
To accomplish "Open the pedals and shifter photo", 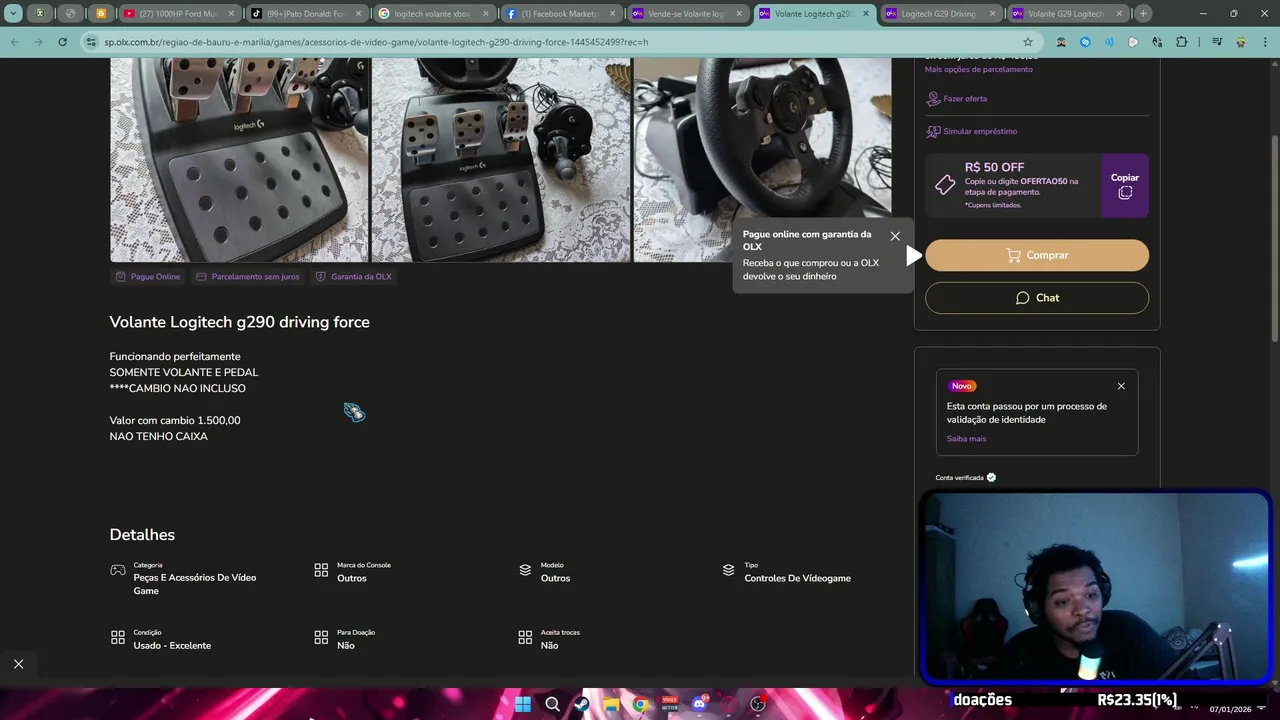I will tap(501, 160).
